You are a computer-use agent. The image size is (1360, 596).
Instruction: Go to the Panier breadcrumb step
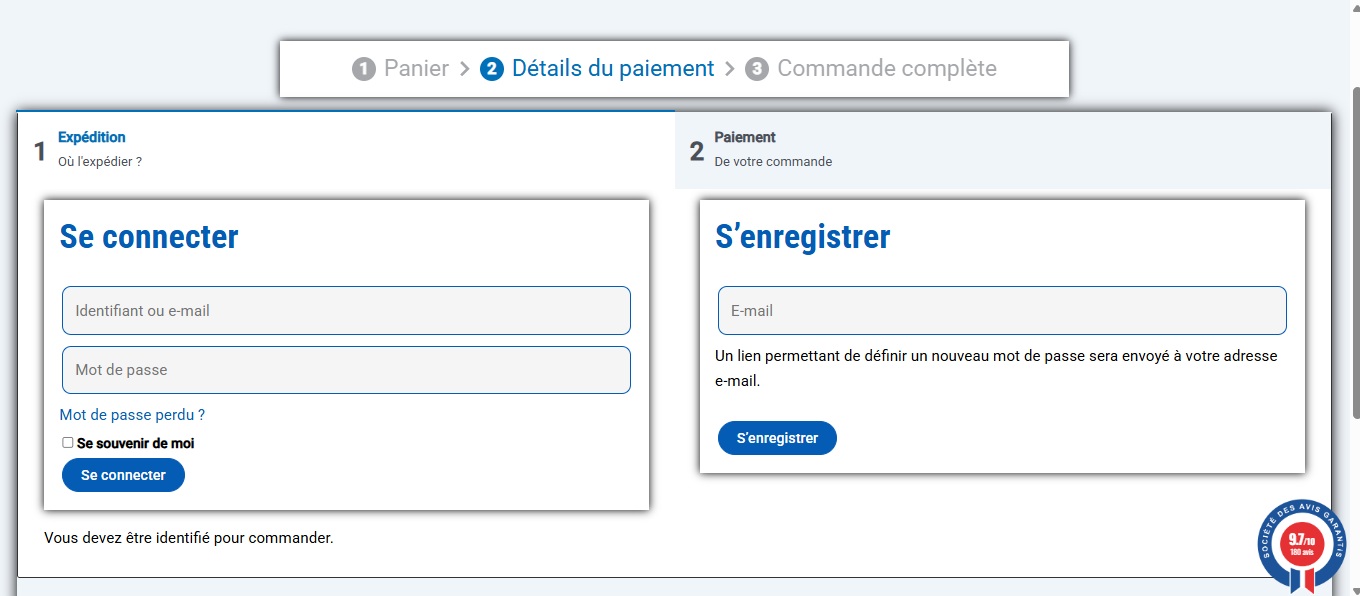[x=416, y=69]
